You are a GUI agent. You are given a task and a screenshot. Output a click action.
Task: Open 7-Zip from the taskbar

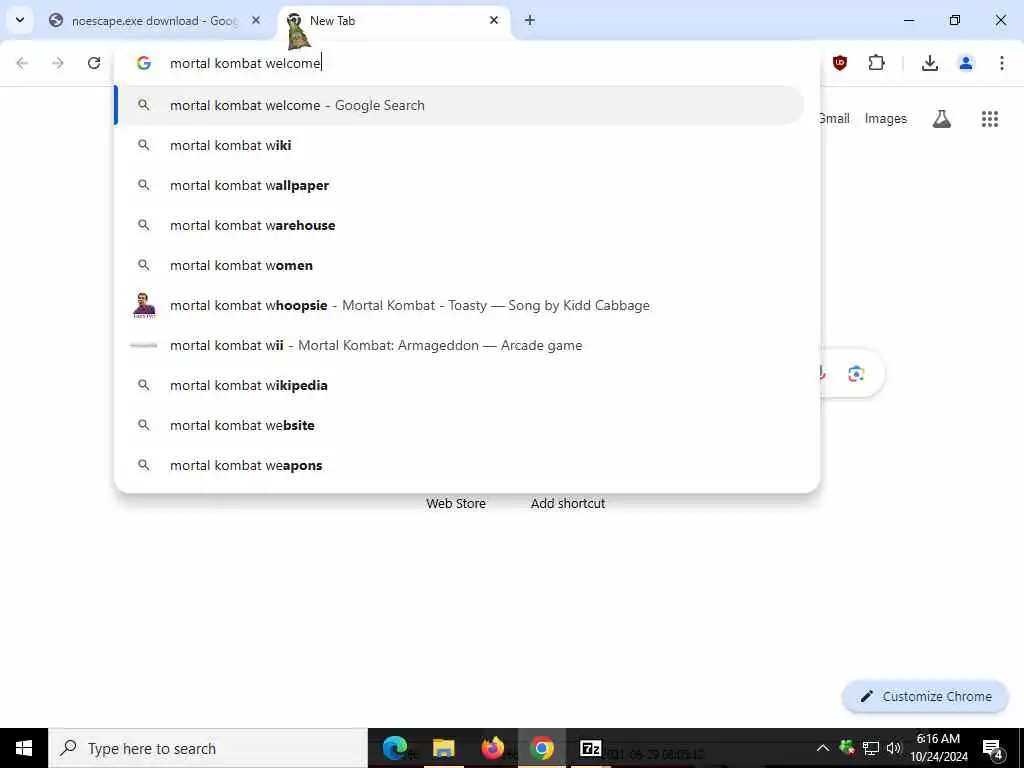[x=591, y=748]
